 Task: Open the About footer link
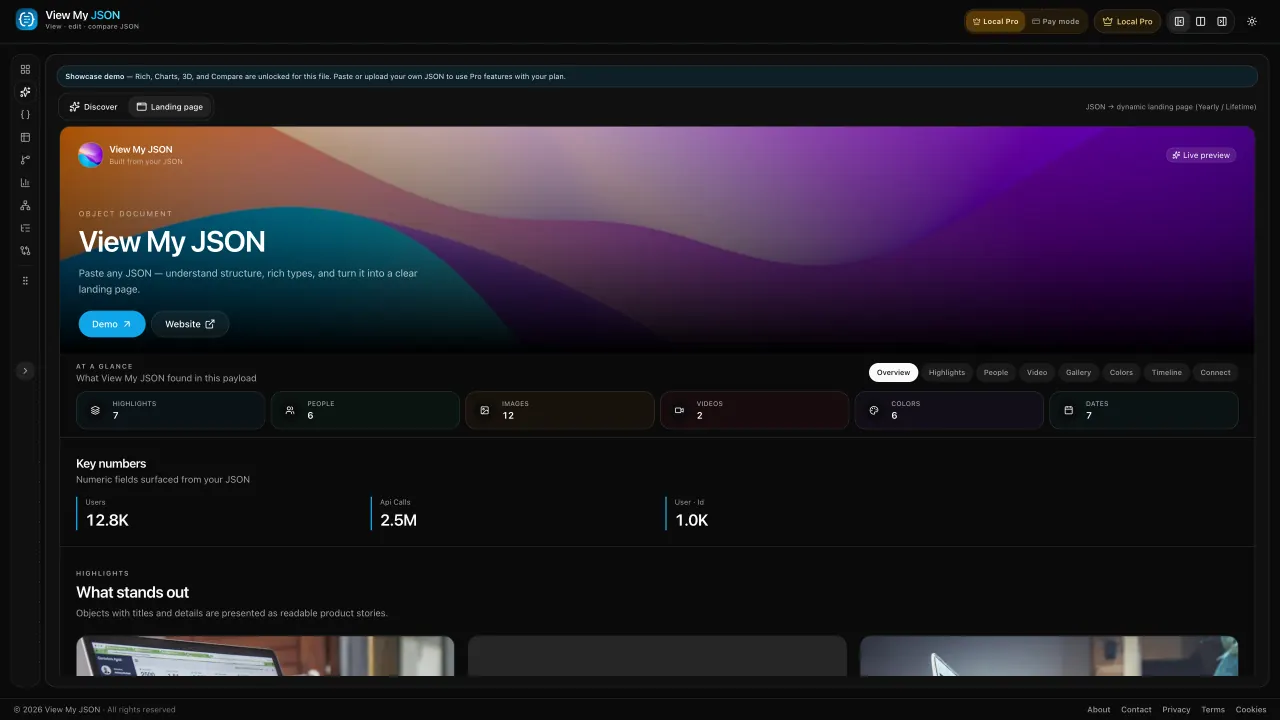tap(1099, 710)
